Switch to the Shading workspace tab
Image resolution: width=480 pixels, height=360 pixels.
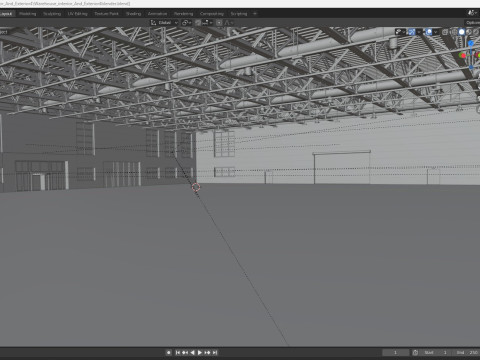[x=133, y=14]
